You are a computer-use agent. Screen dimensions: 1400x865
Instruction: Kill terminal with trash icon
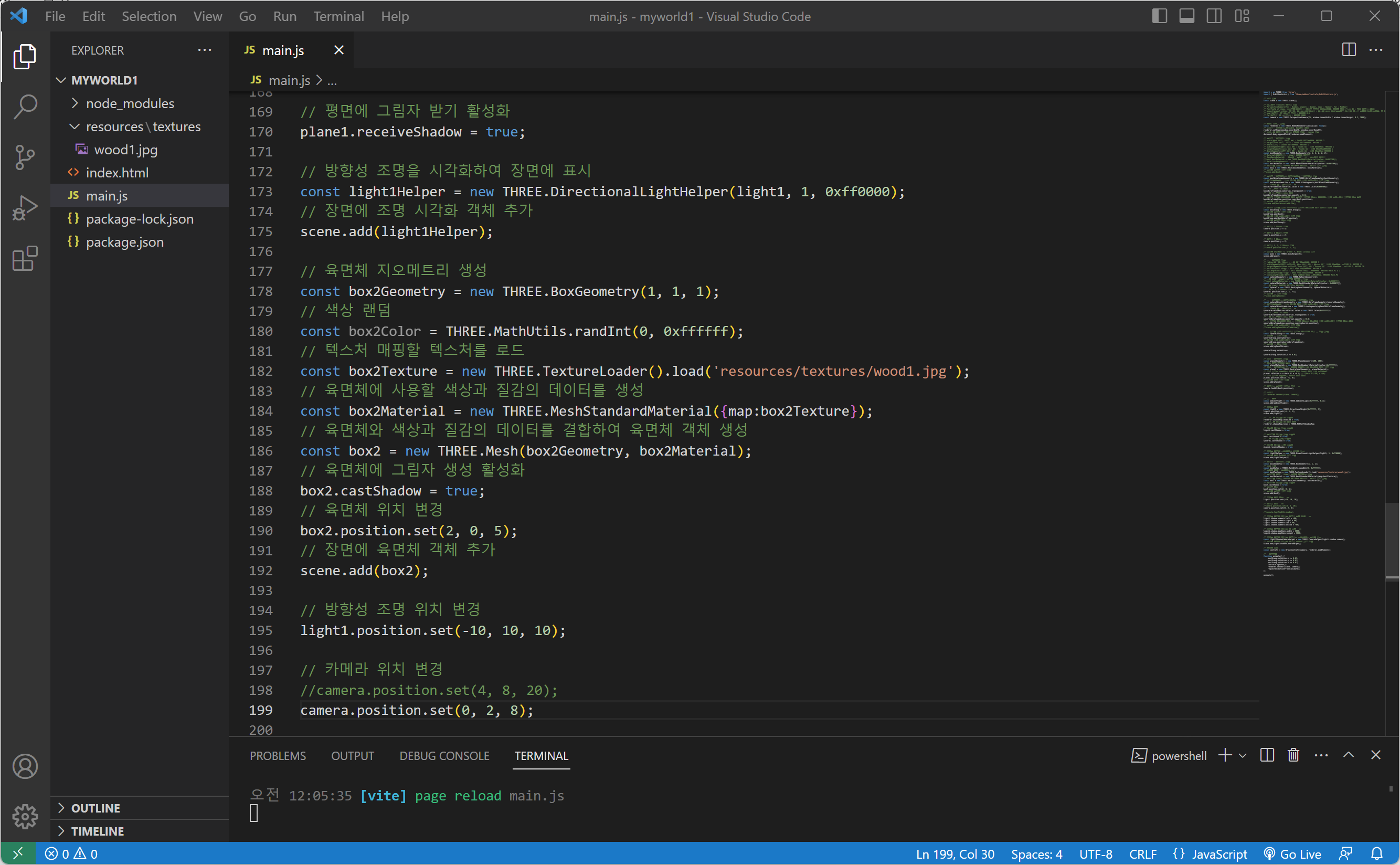click(1293, 755)
